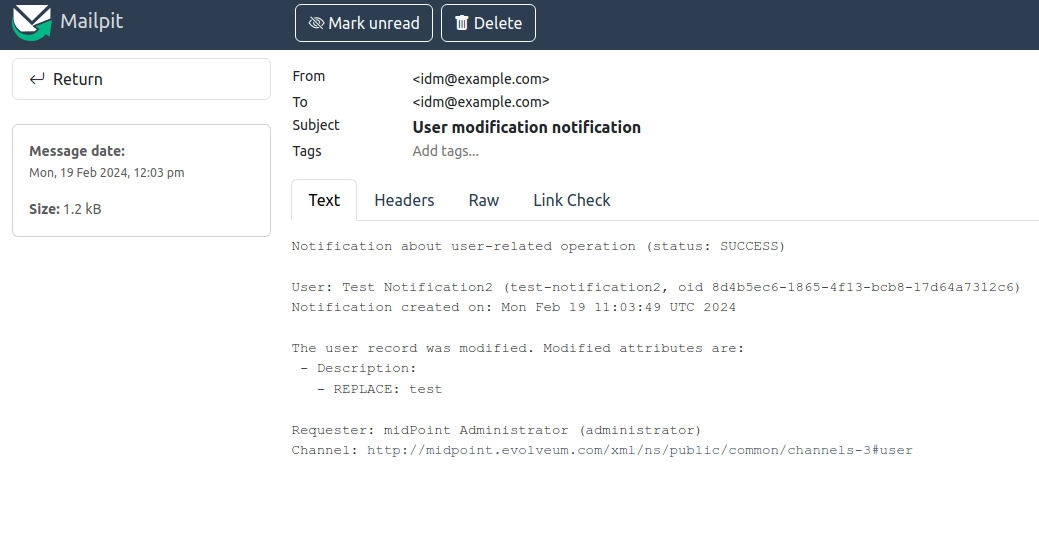The width and height of the screenshot is (1039, 551).
Task: Click the Mailpit envelope logo icon
Action: [32, 22]
